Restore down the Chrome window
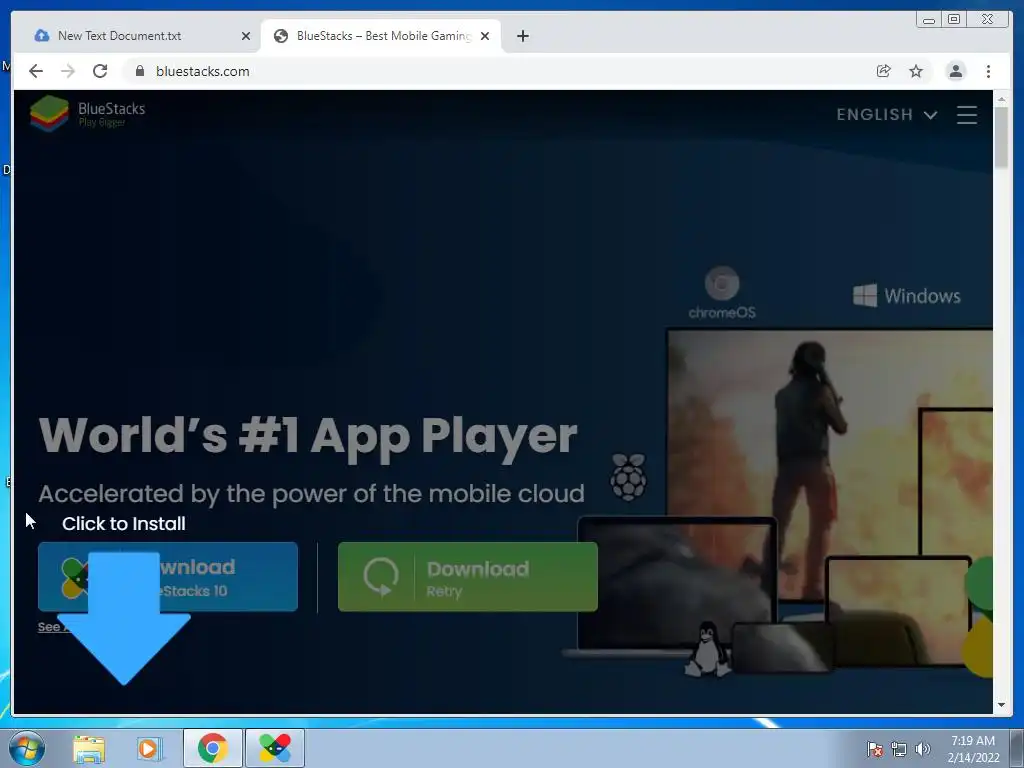The width and height of the screenshot is (1024, 768). coord(954,20)
